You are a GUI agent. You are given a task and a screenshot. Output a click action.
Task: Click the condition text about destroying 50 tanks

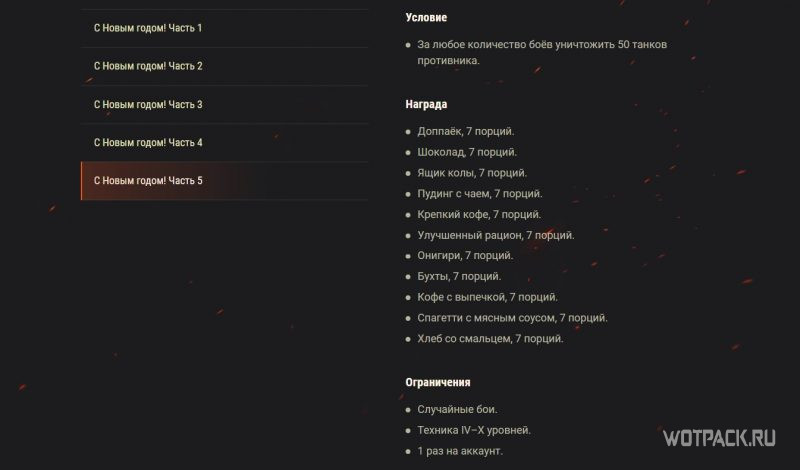(x=542, y=53)
